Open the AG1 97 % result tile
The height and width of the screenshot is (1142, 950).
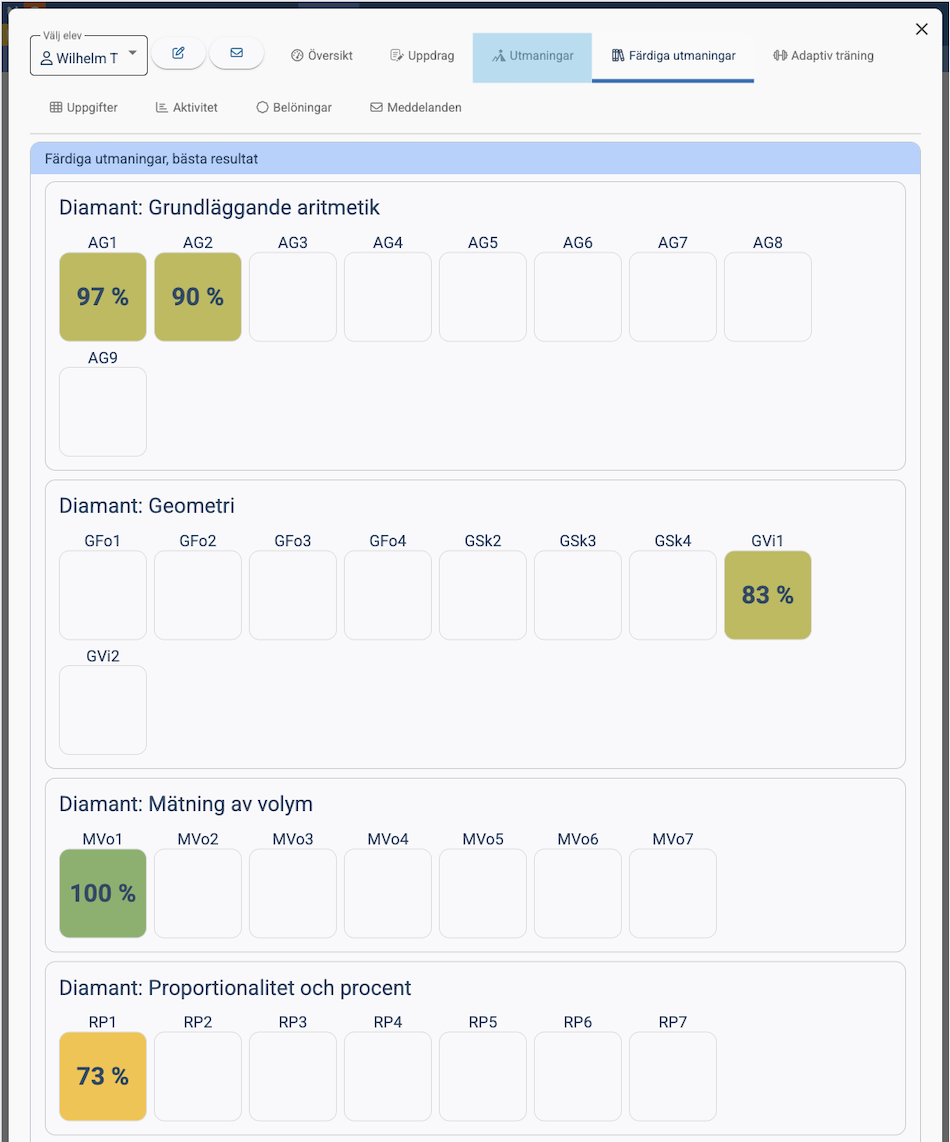pos(103,297)
